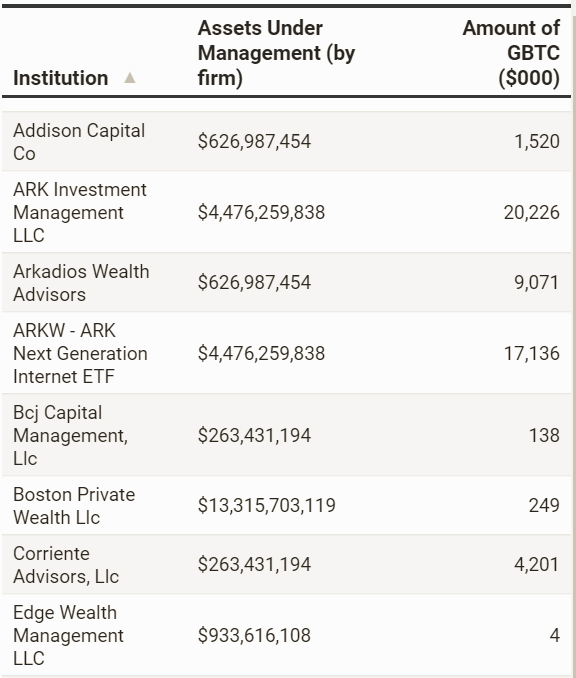Sort by Institution column header

click(x=61, y=78)
